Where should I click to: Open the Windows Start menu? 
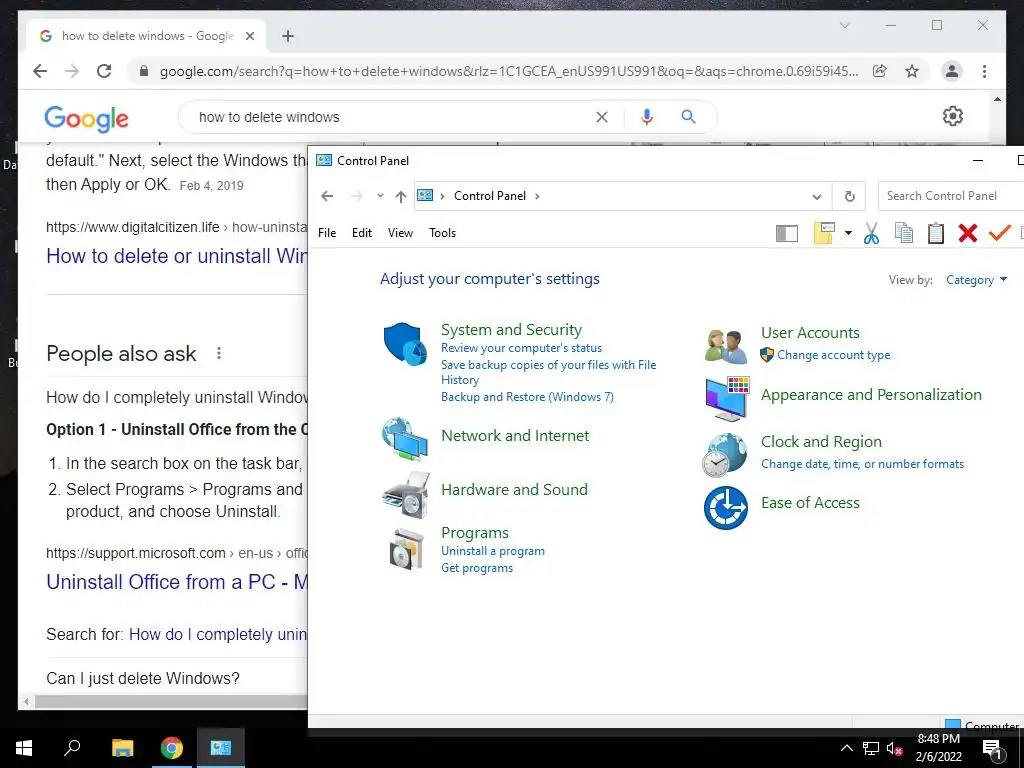point(24,748)
